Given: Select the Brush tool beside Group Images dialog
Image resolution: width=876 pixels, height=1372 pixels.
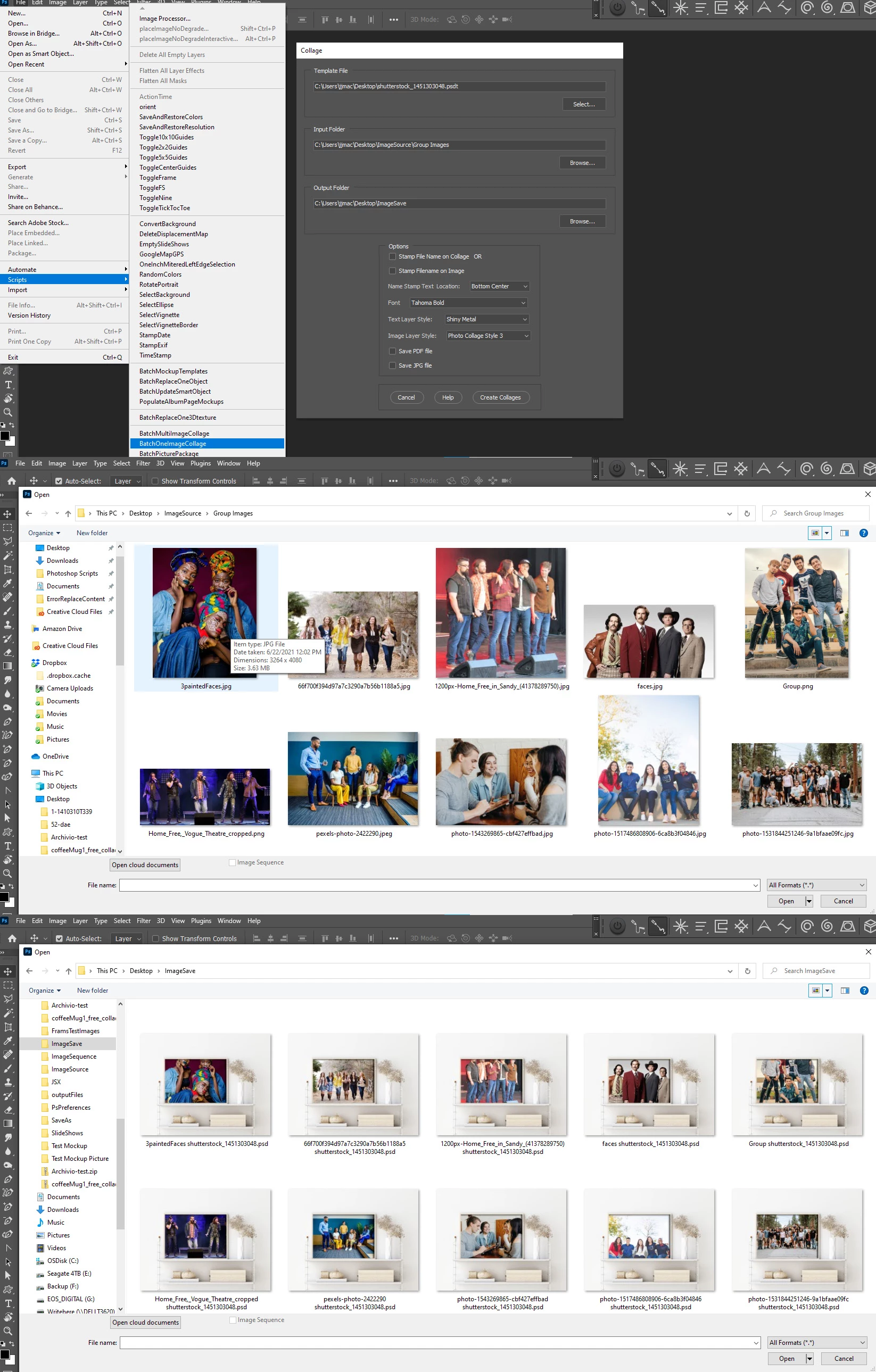Looking at the screenshot, I should pyautogui.click(x=7, y=611).
